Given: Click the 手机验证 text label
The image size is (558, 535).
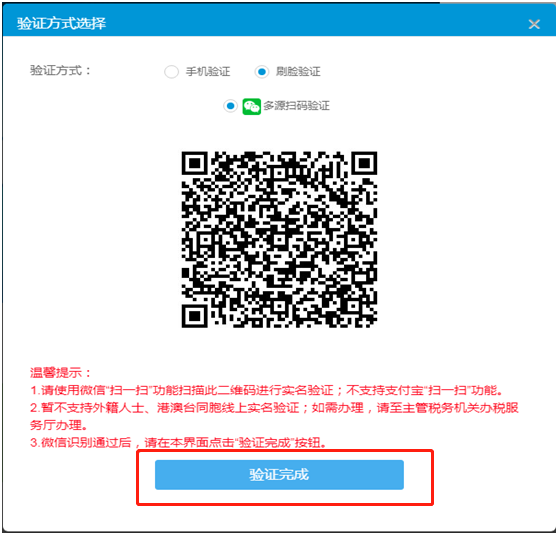Looking at the screenshot, I should click(x=208, y=72).
